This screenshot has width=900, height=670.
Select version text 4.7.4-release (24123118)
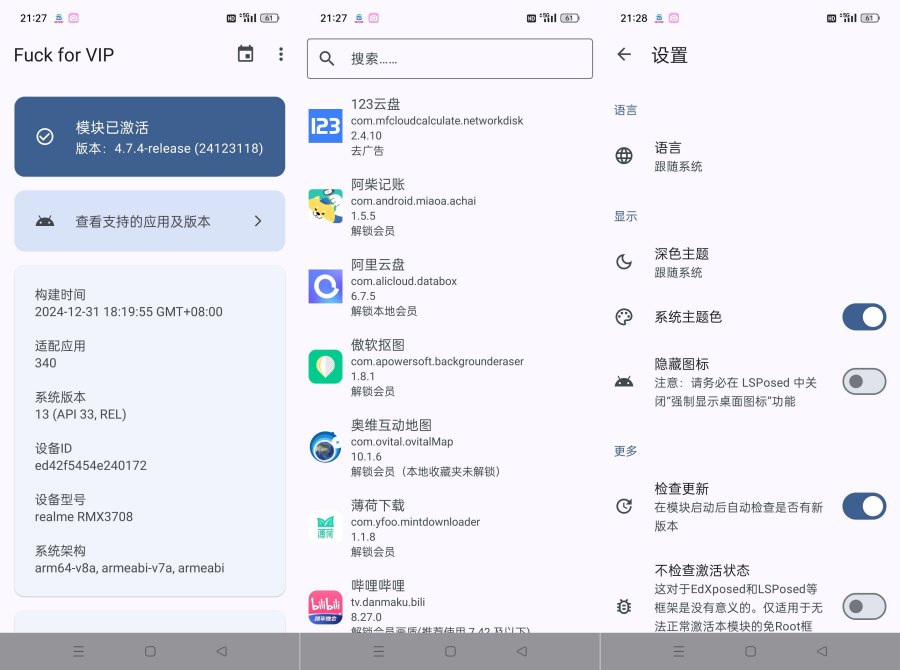[x=189, y=148]
